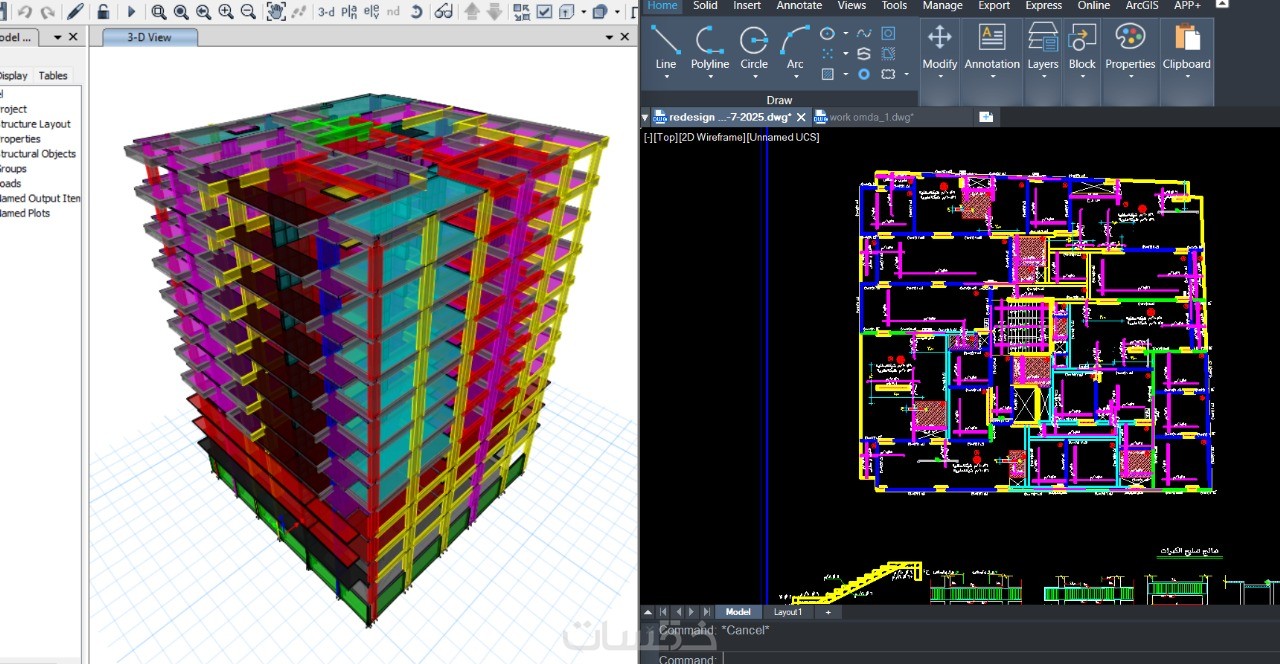The image size is (1280, 664).
Task: Switch to Tables tab in explorer
Action: [53, 75]
